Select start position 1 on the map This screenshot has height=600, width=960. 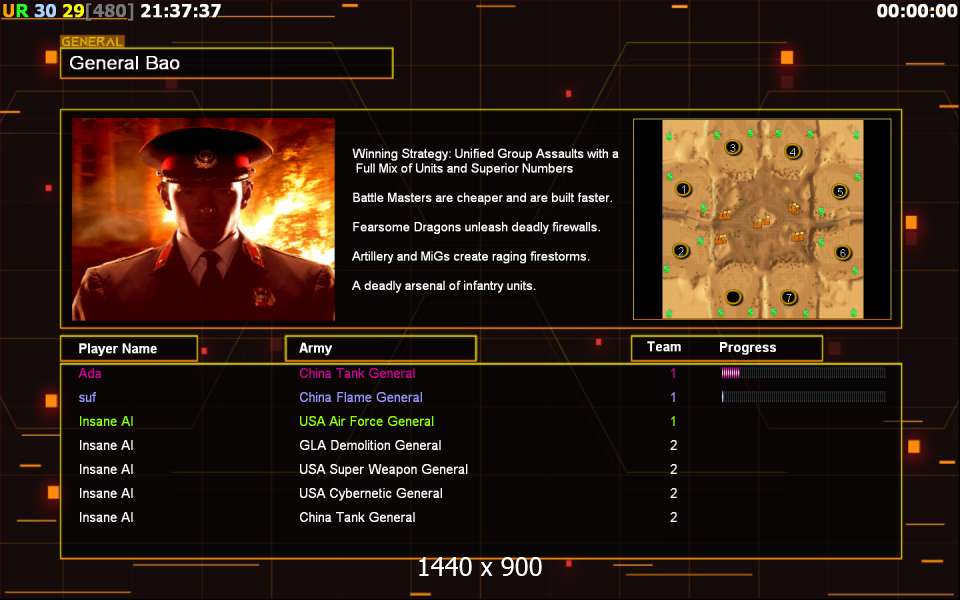pyautogui.click(x=683, y=189)
